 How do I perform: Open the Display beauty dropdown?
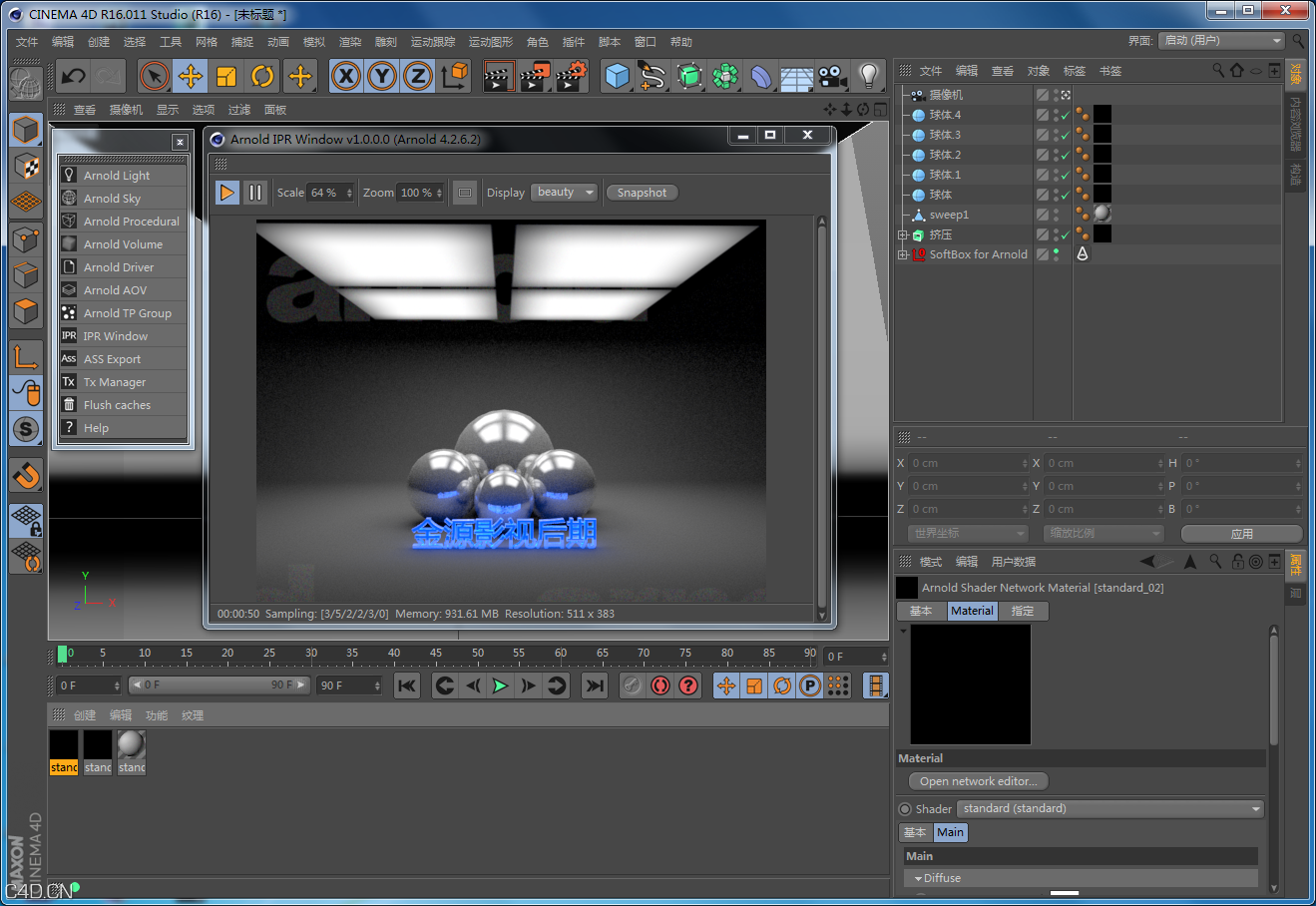coord(564,192)
